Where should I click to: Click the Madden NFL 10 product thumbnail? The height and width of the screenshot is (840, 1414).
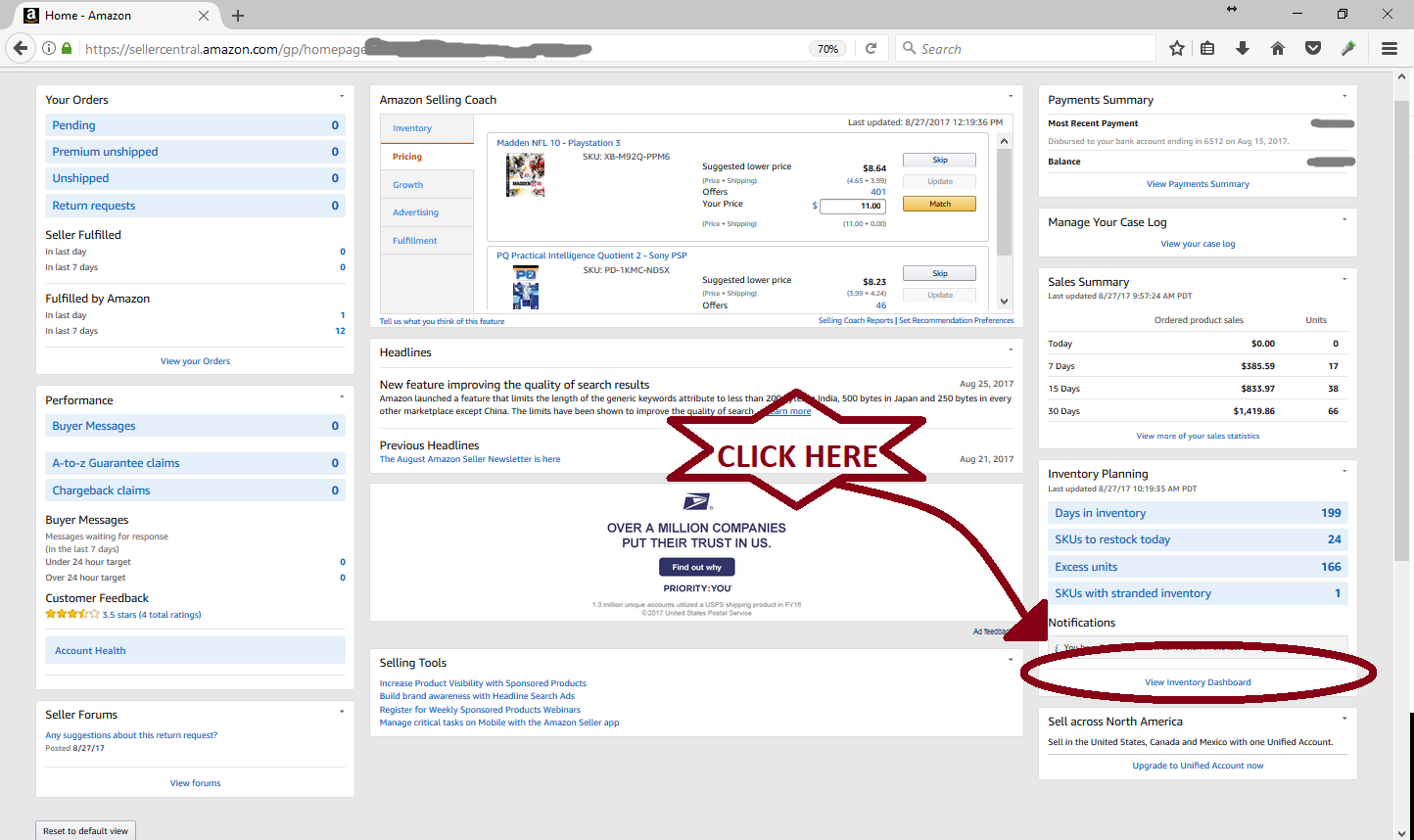pyautogui.click(x=525, y=176)
